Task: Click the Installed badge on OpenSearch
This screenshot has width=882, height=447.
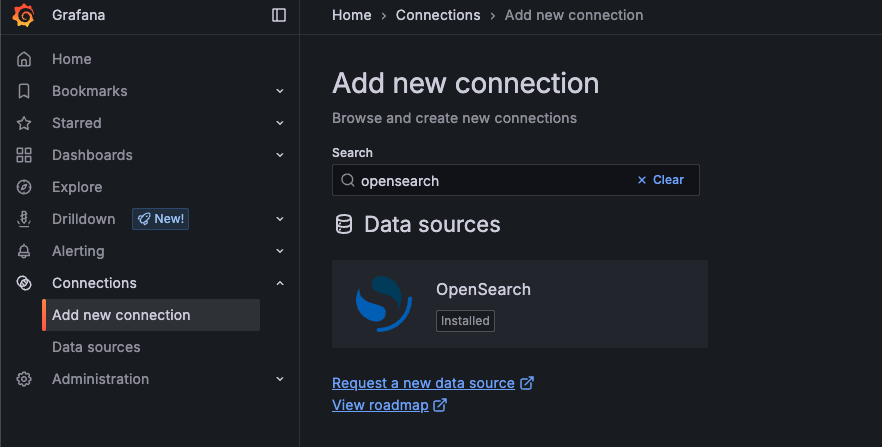Action: (x=465, y=321)
